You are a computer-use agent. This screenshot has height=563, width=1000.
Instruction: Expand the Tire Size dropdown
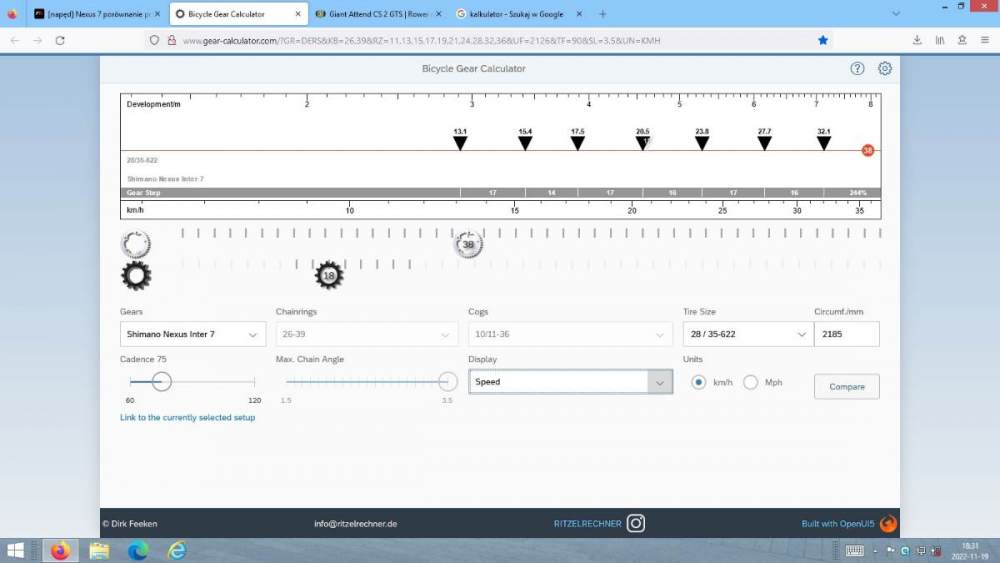746,334
